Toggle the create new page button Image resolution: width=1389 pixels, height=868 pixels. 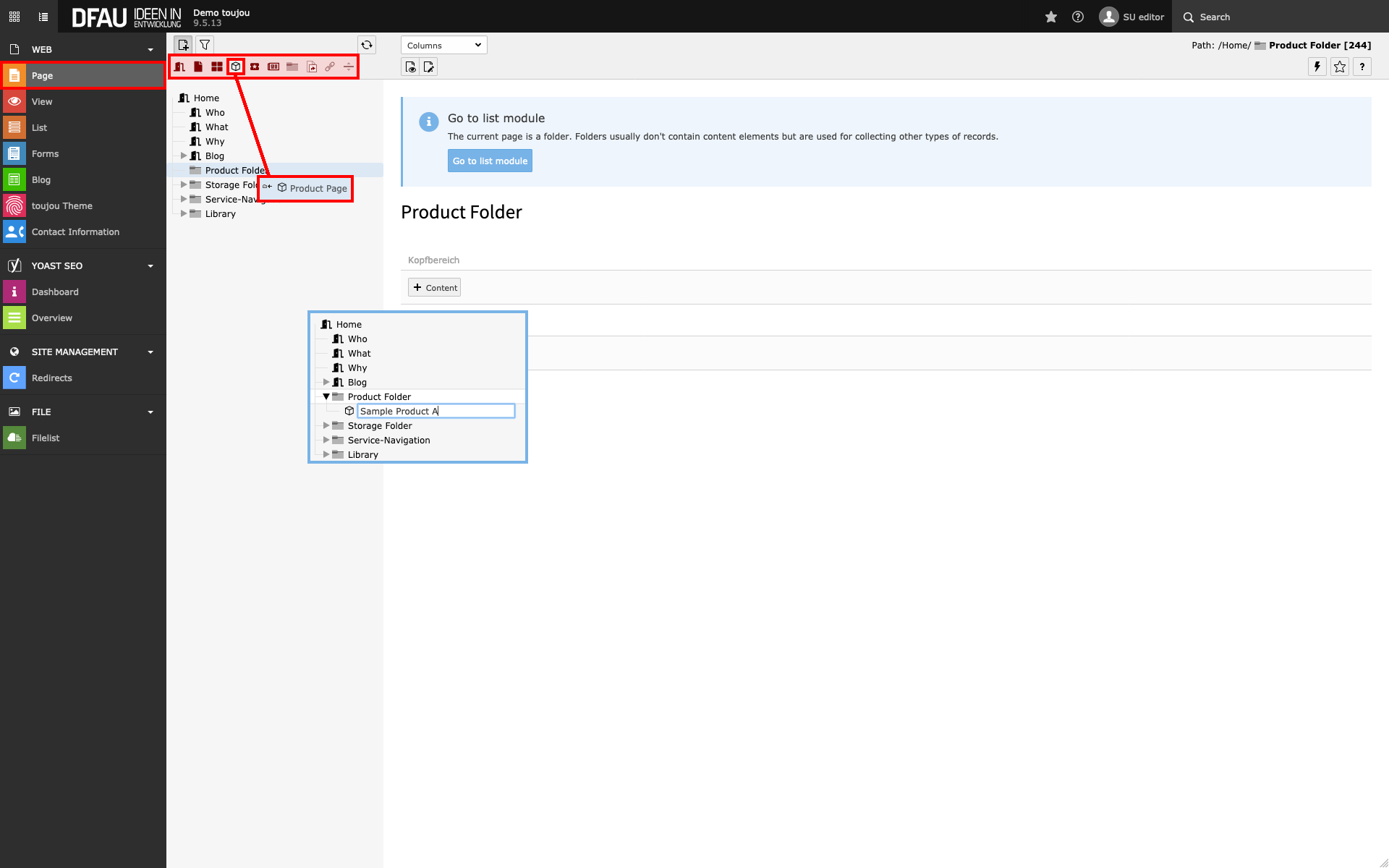[183, 45]
